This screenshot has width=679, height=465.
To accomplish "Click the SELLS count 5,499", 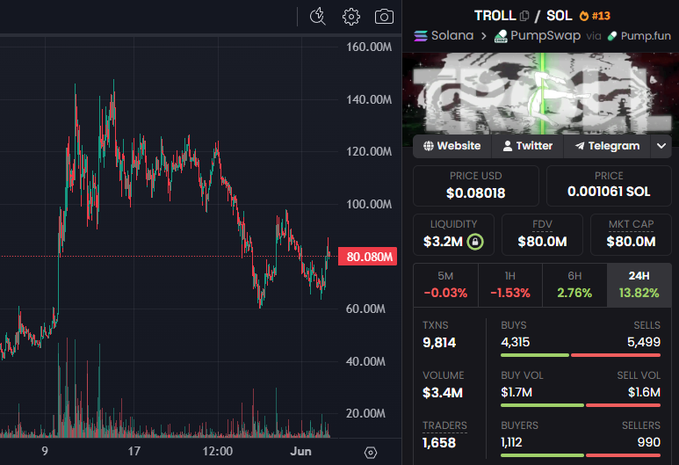I will point(644,342).
